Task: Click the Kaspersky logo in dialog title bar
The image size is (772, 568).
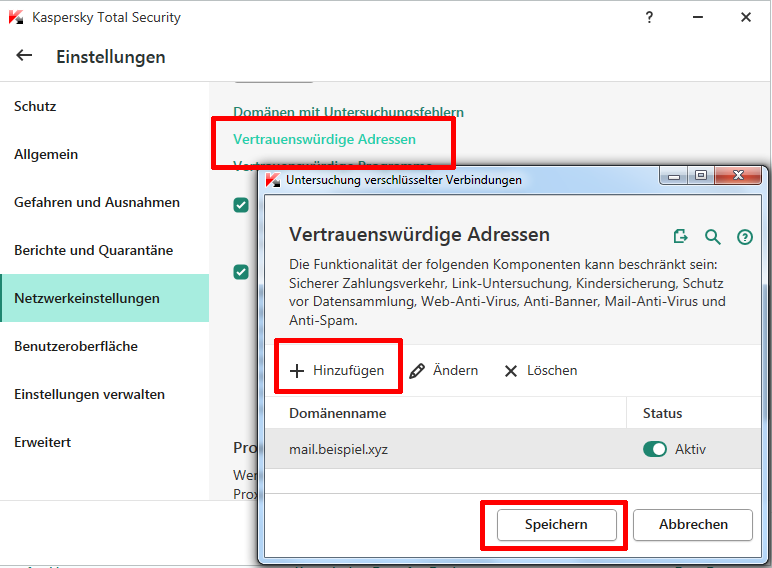Action: click(x=273, y=180)
